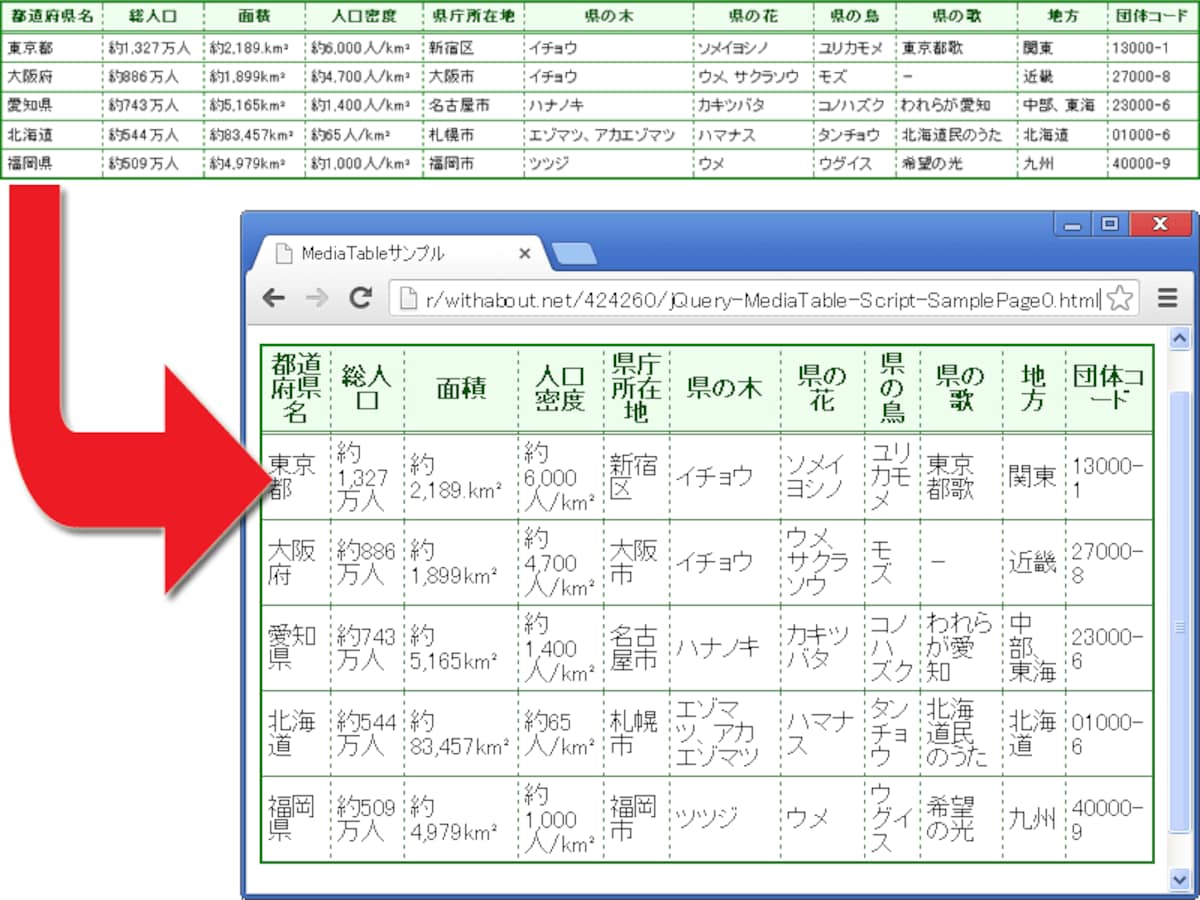The width and height of the screenshot is (1200, 900).
Task: Click the 新宿区 cell in browser table
Action: (635, 477)
